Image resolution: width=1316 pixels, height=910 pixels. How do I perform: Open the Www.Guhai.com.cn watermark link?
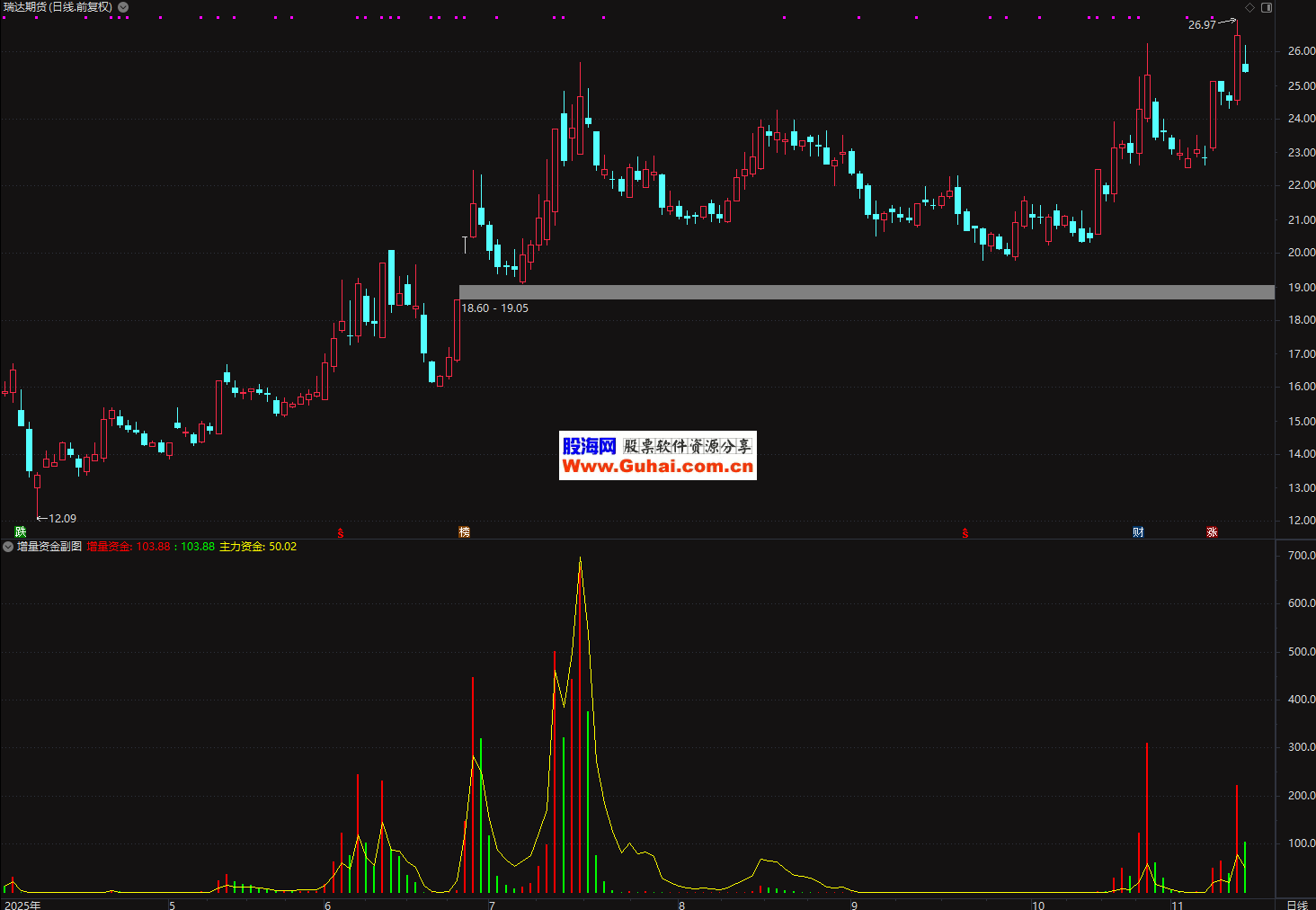pos(657,466)
